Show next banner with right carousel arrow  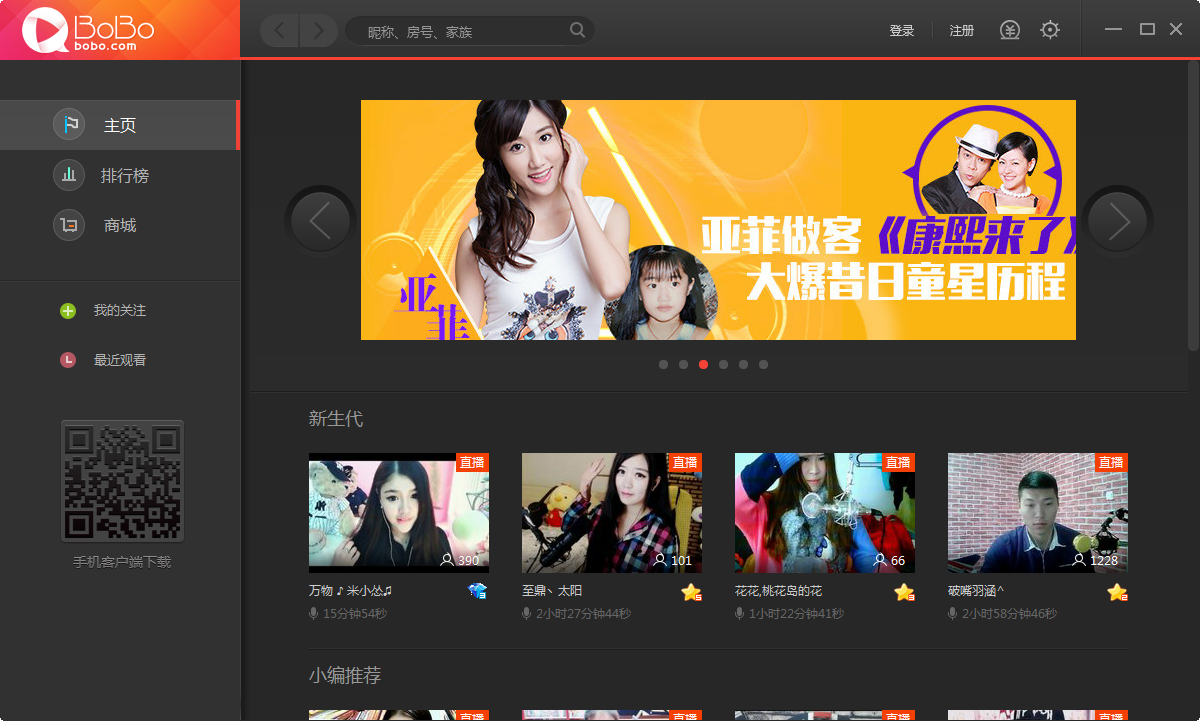point(1118,221)
